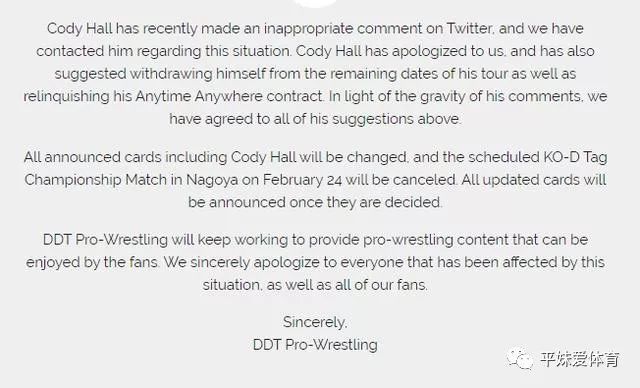Click the word Twitter in first paragraph
The width and height of the screenshot is (640, 388).
470,29
